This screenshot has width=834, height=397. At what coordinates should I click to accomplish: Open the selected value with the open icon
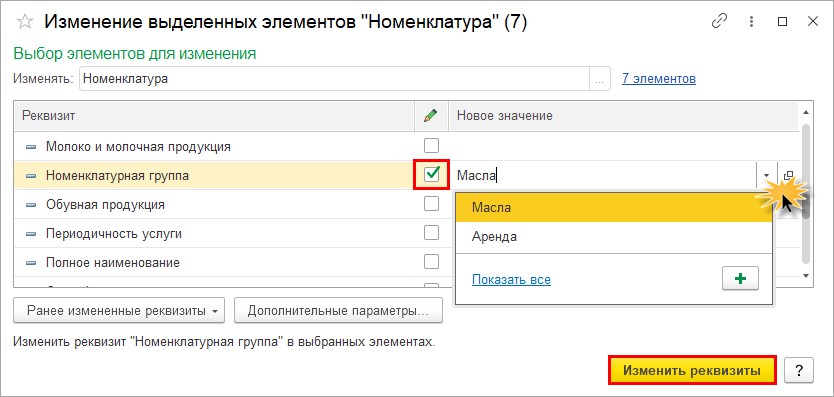789,175
